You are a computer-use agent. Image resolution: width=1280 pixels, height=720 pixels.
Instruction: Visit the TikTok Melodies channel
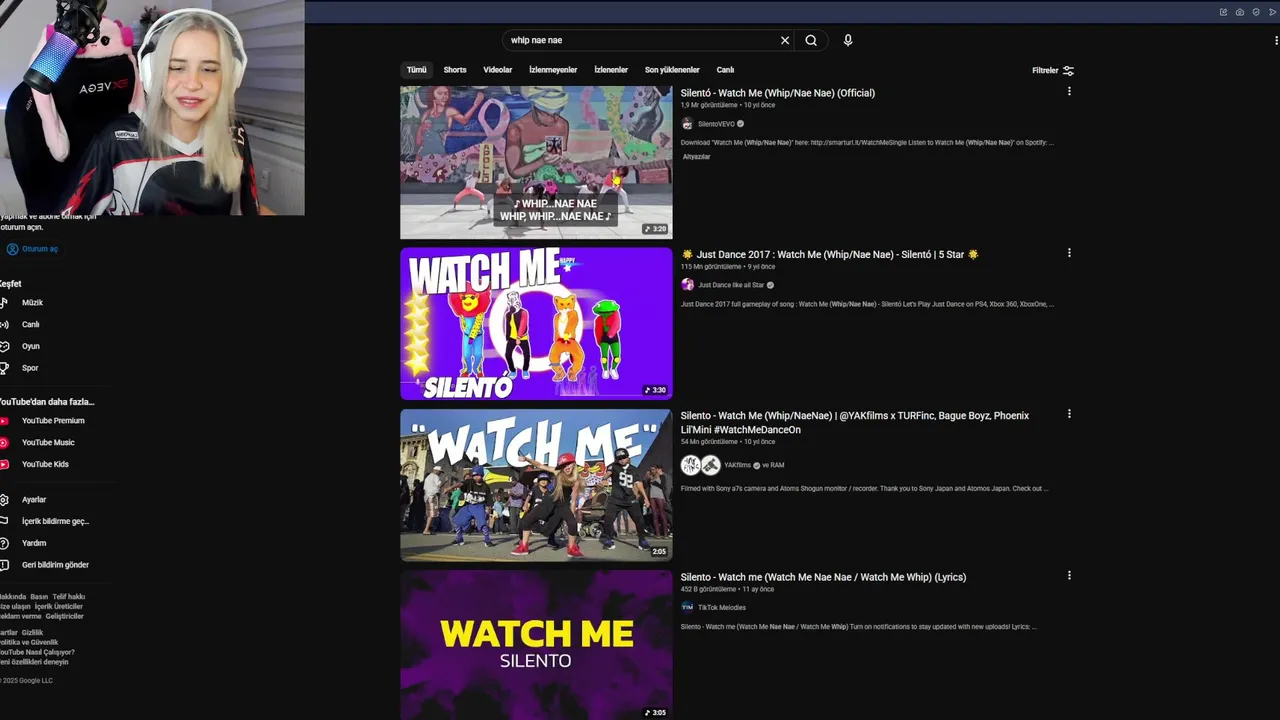(x=721, y=607)
